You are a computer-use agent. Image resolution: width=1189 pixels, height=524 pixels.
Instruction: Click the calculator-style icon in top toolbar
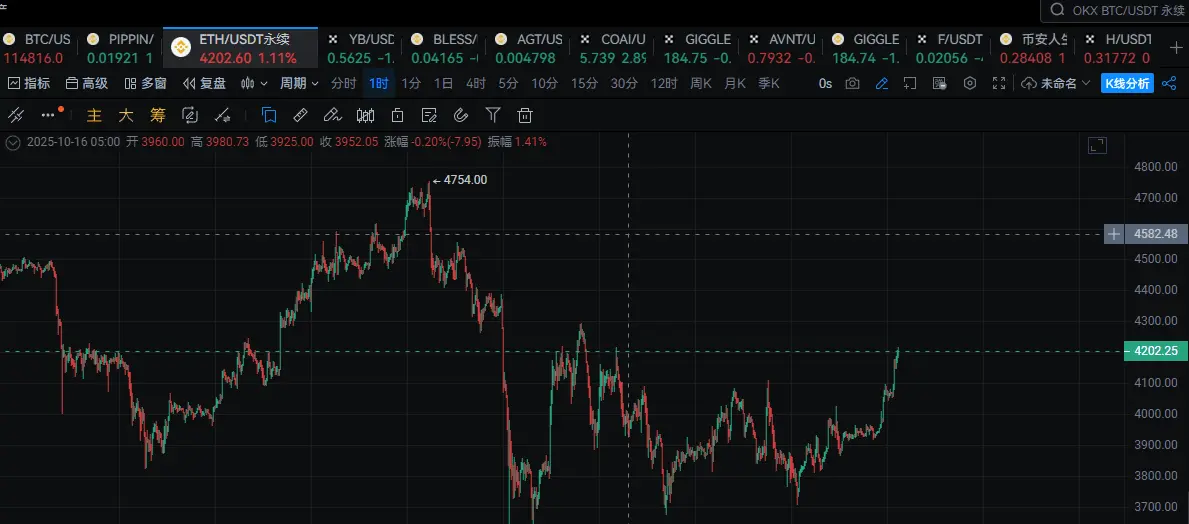[940, 83]
